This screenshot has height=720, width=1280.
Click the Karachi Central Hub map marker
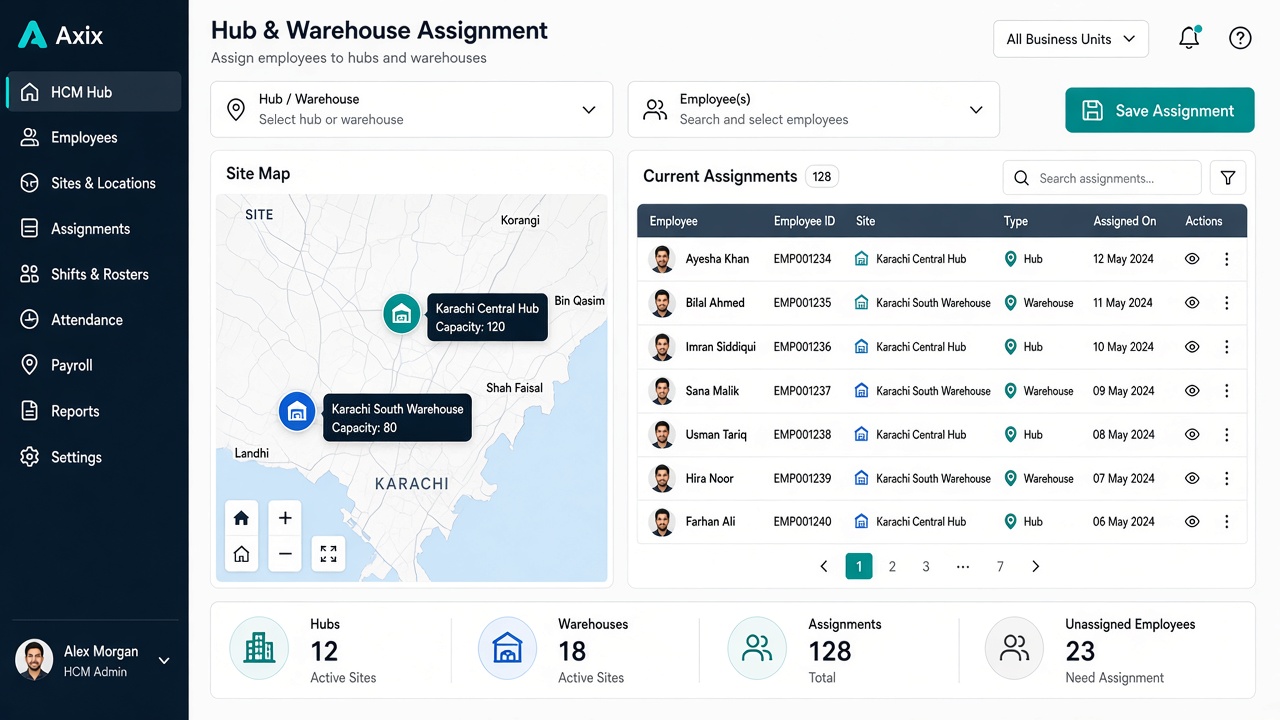[x=402, y=314]
